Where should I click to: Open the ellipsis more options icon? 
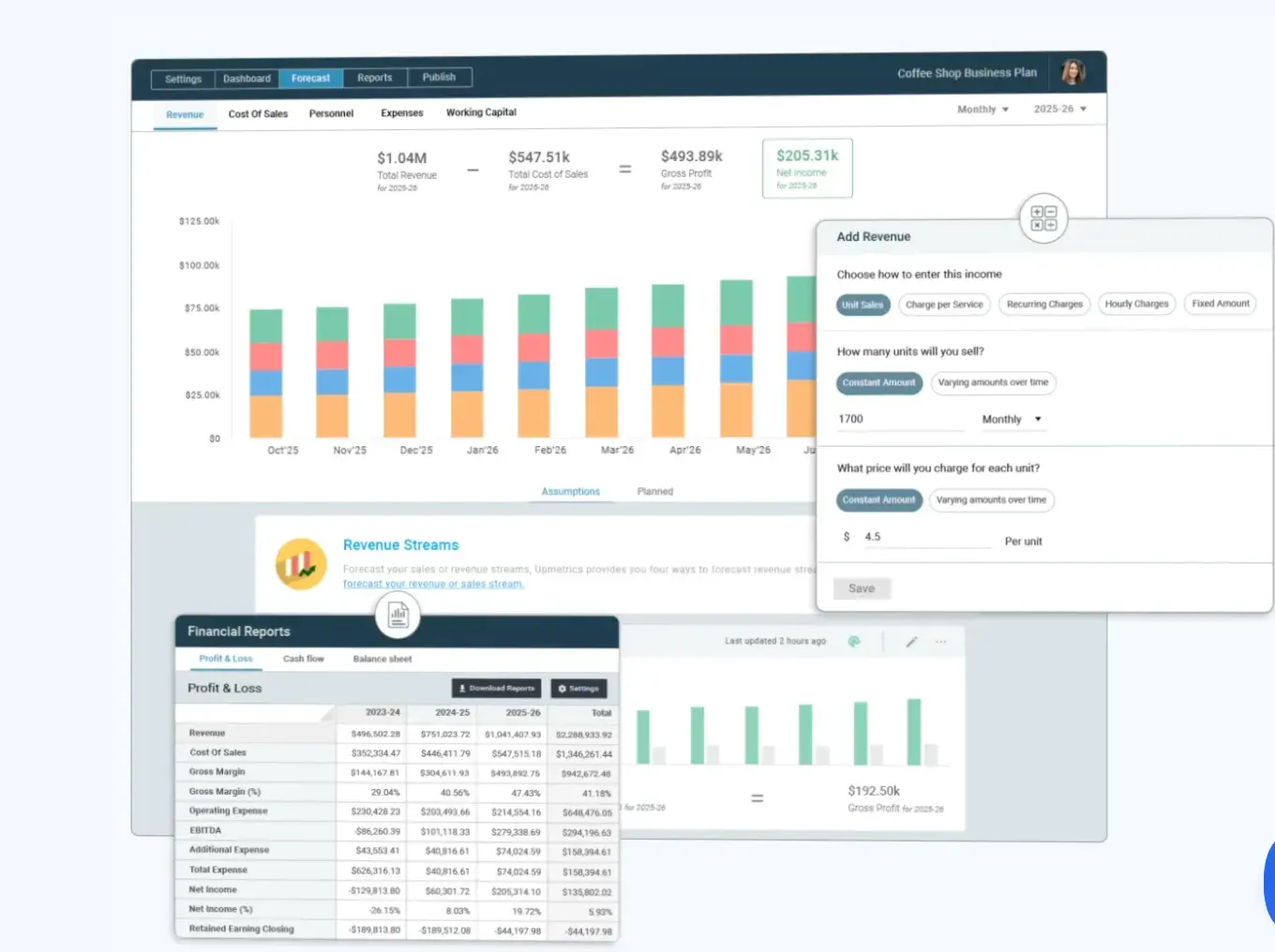[x=940, y=641]
